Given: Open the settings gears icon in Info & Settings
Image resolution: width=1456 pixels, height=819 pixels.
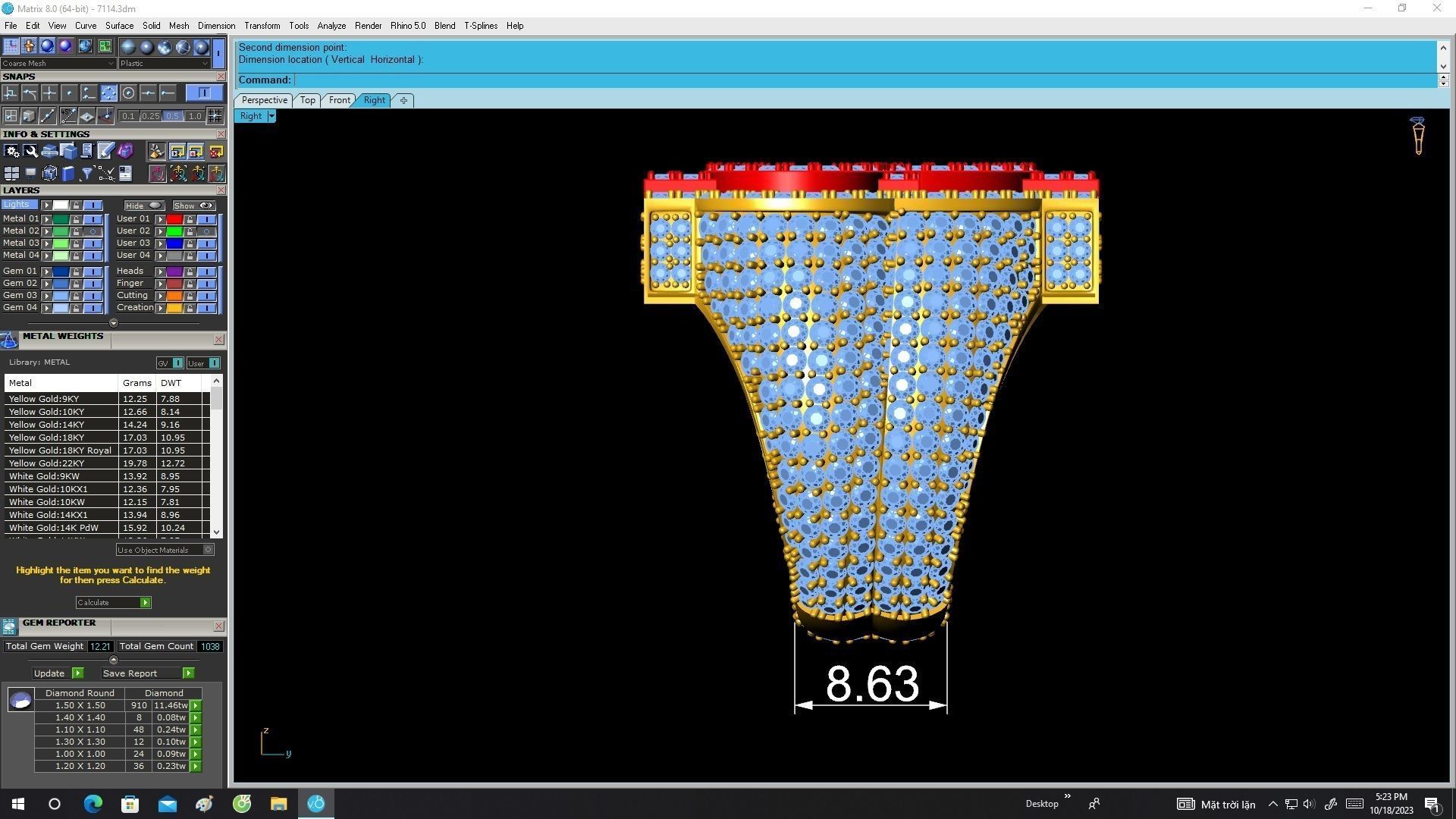Looking at the screenshot, I should [11, 152].
